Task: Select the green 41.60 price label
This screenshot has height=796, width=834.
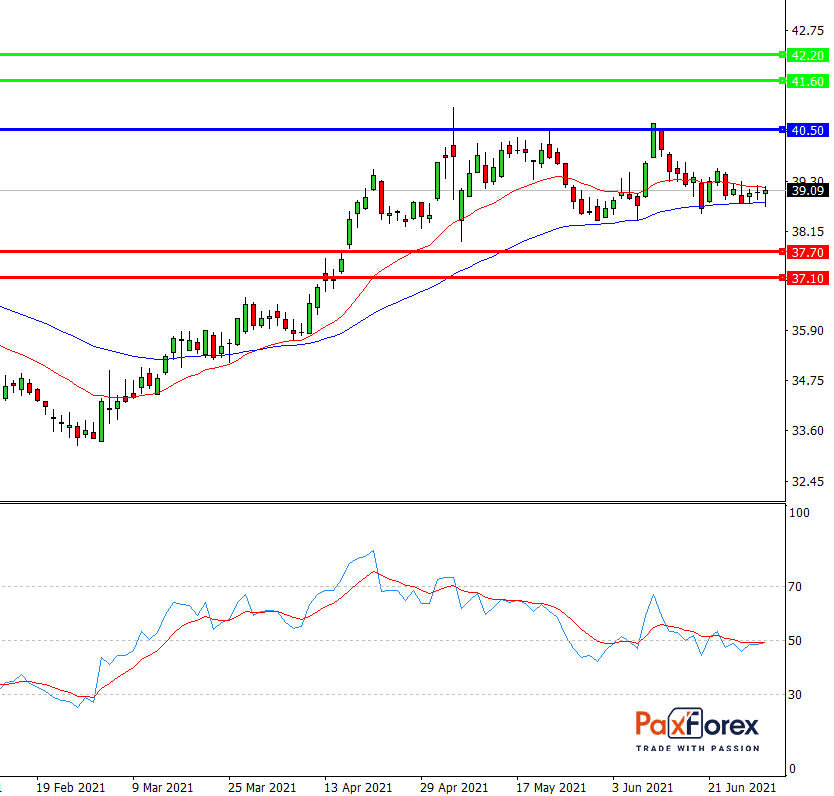Action: click(x=807, y=81)
